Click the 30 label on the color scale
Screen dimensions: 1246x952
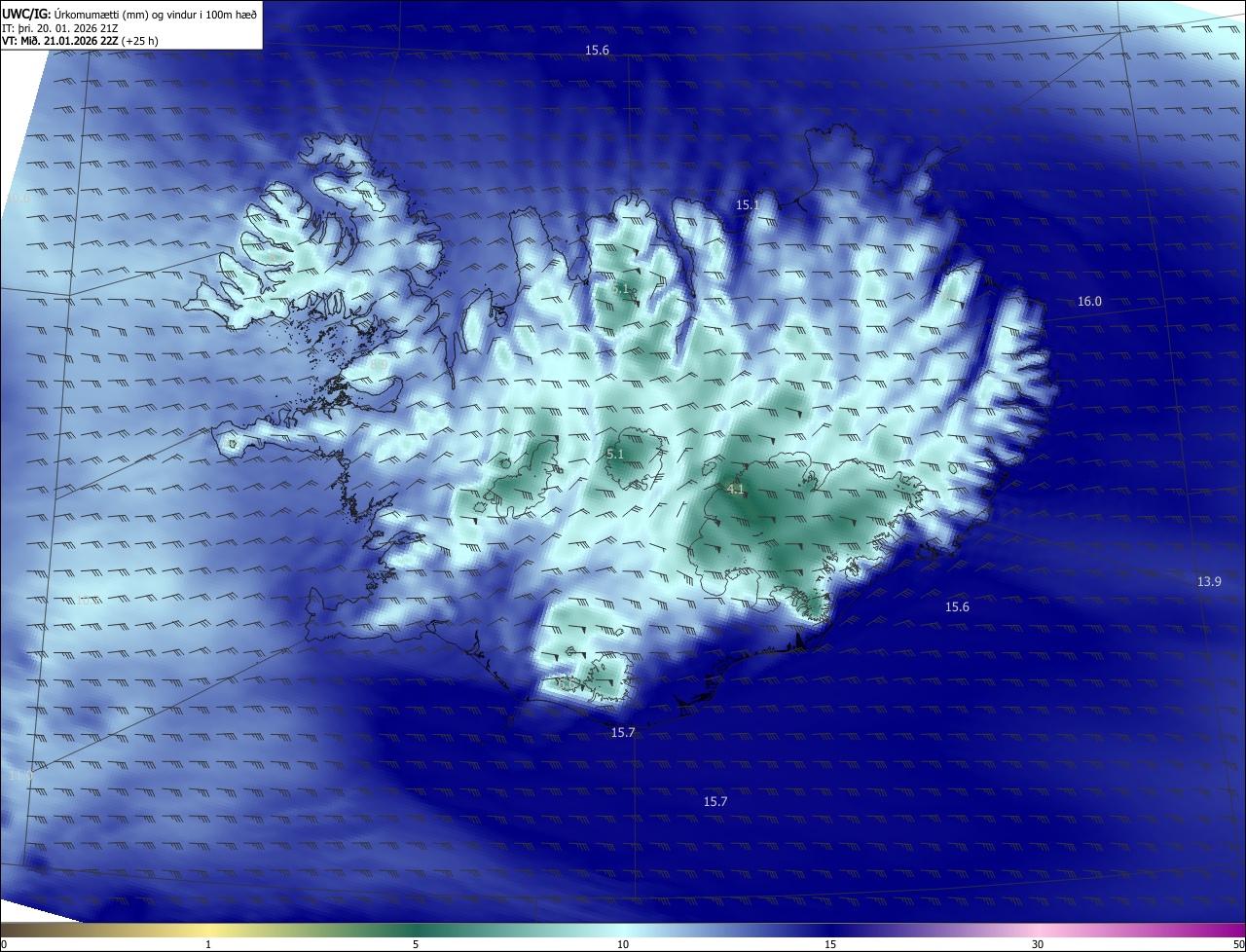[1038, 945]
